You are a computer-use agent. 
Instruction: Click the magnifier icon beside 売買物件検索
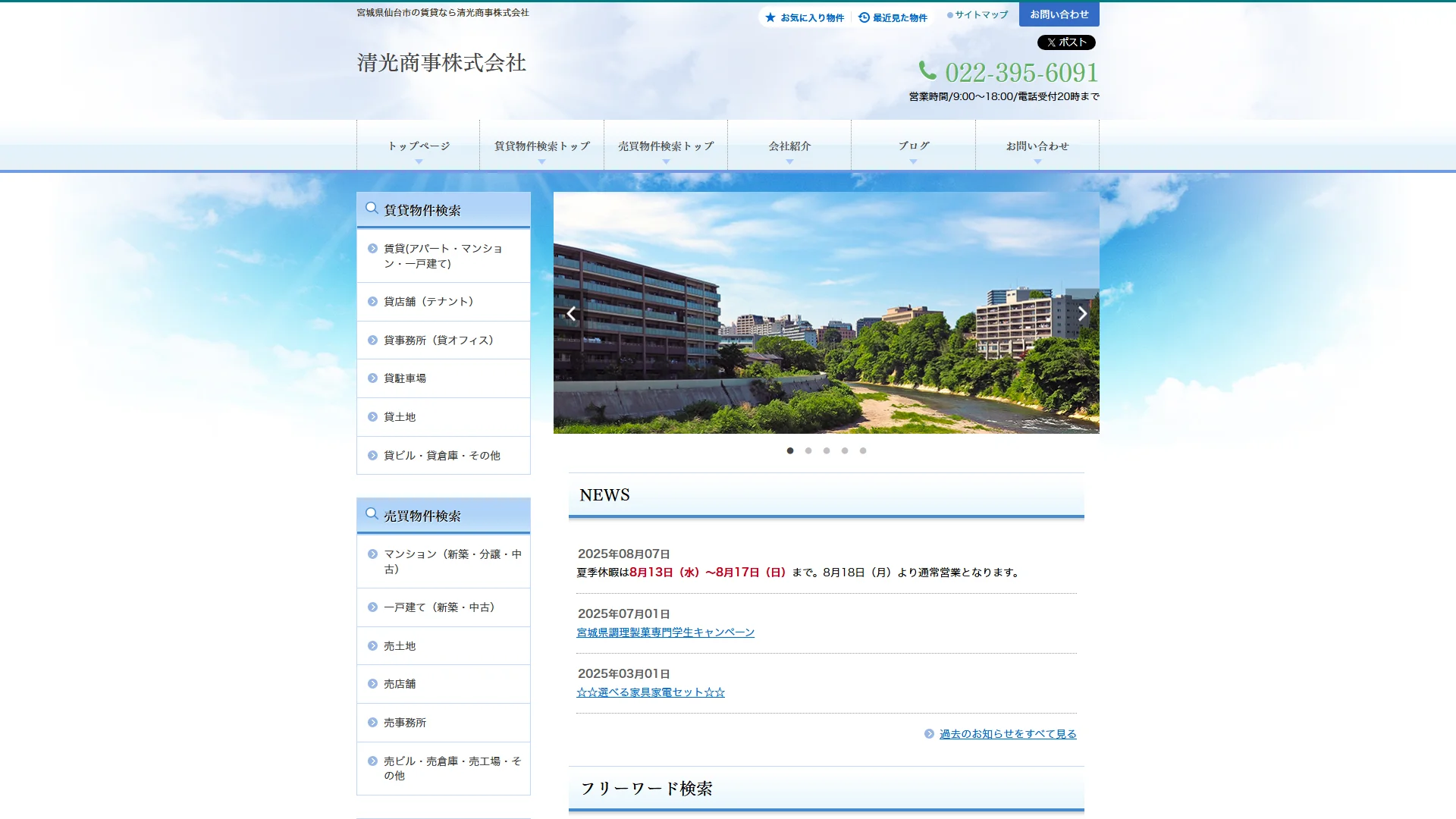[x=372, y=514]
